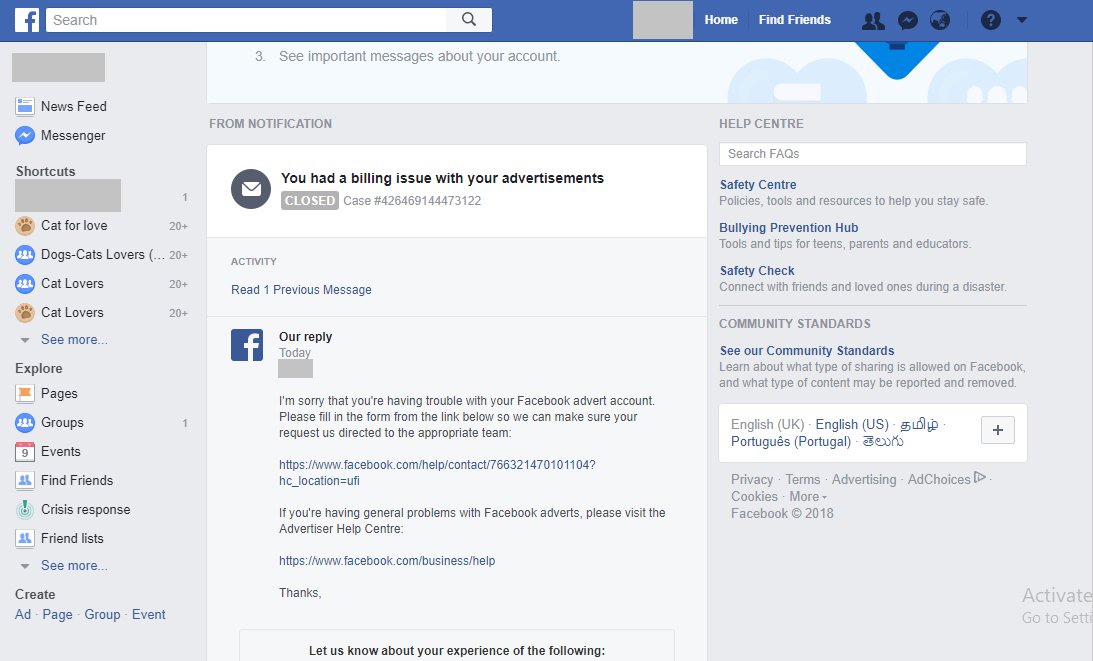This screenshot has height=661, width=1093.
Task: Click the Messenger icon in sidebar
Action: (25, 135)
